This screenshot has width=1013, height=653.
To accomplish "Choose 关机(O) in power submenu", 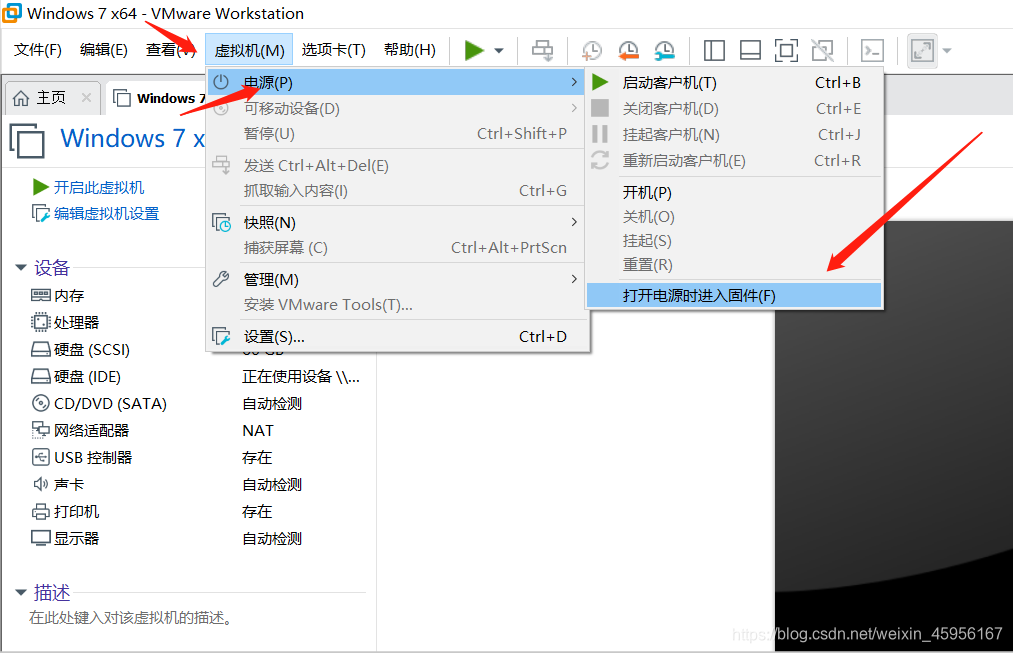I will pos(734,216).
